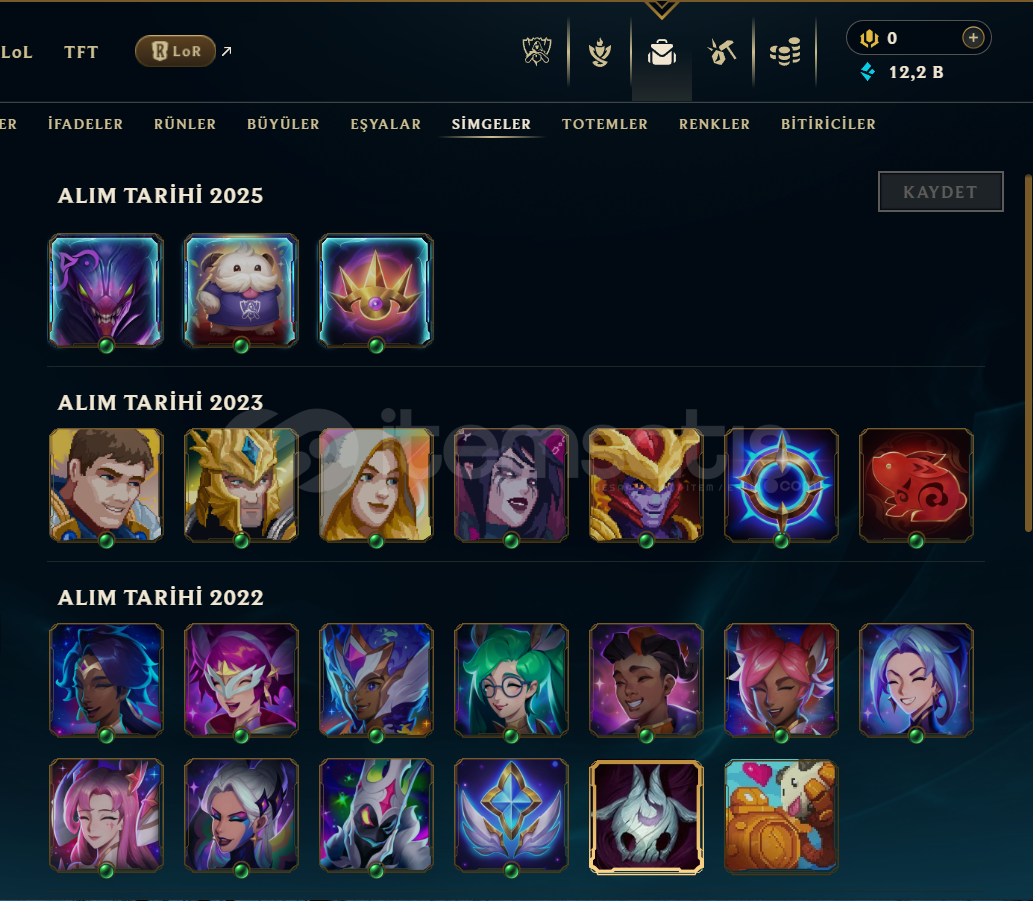Open the hammer crafting icon in header
This screenshot has height=901, width=1033.
(722, 52)
